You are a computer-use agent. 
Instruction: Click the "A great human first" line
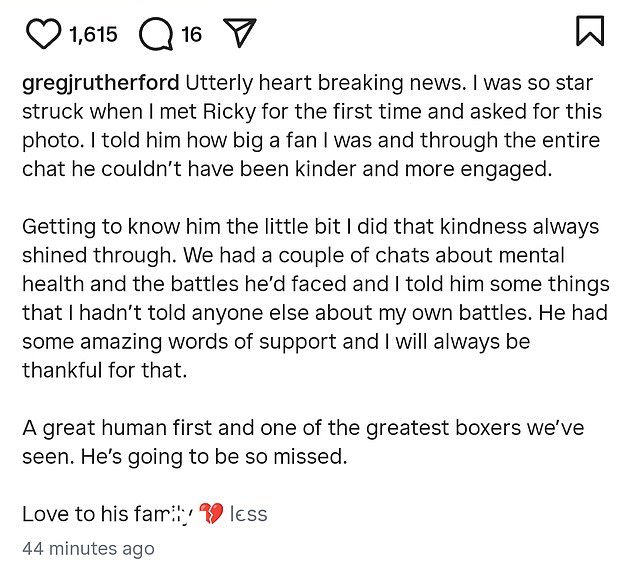[117, 428]
